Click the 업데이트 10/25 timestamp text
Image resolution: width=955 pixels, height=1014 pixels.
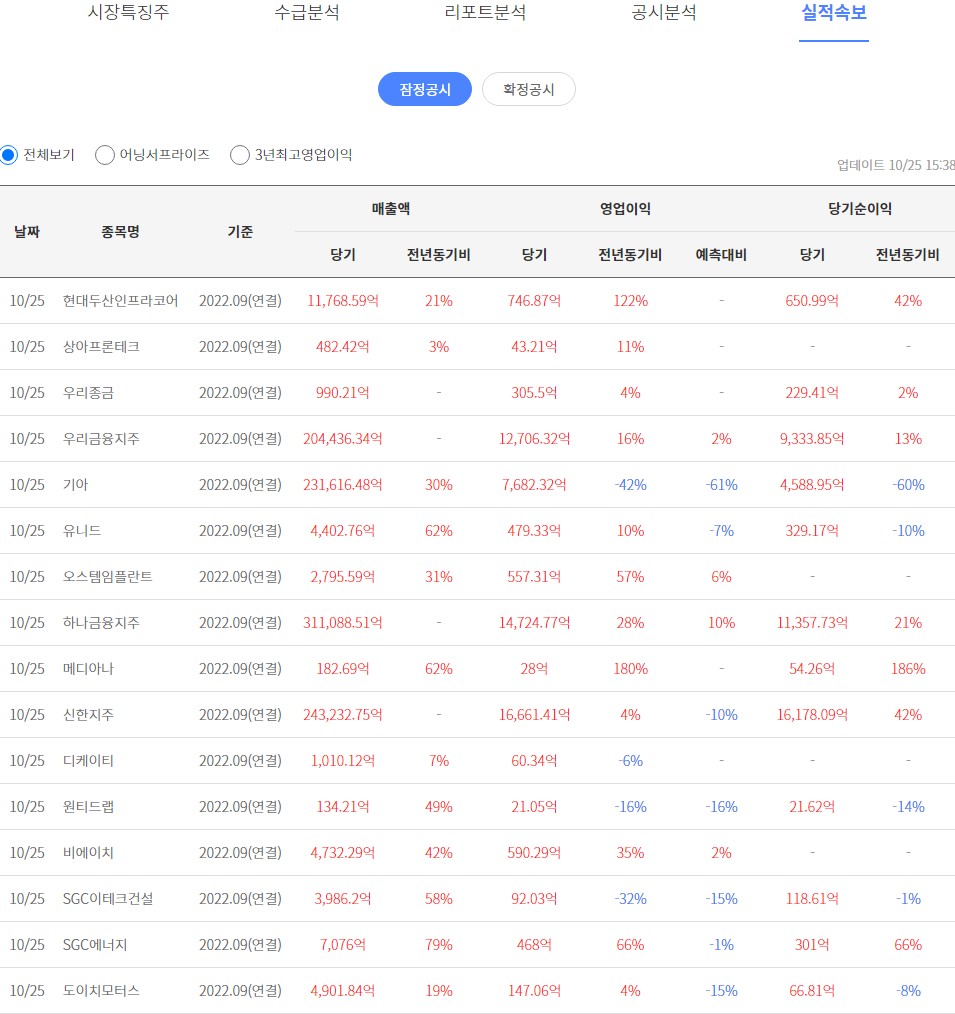pos(896,166)
